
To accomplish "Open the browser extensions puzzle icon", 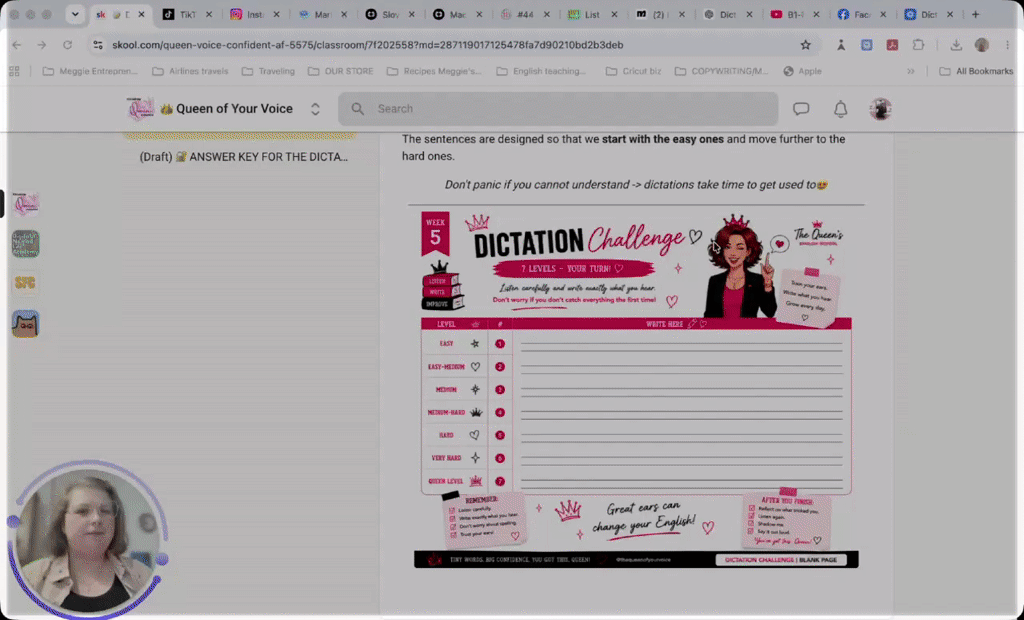I will (x=918, y=44).
